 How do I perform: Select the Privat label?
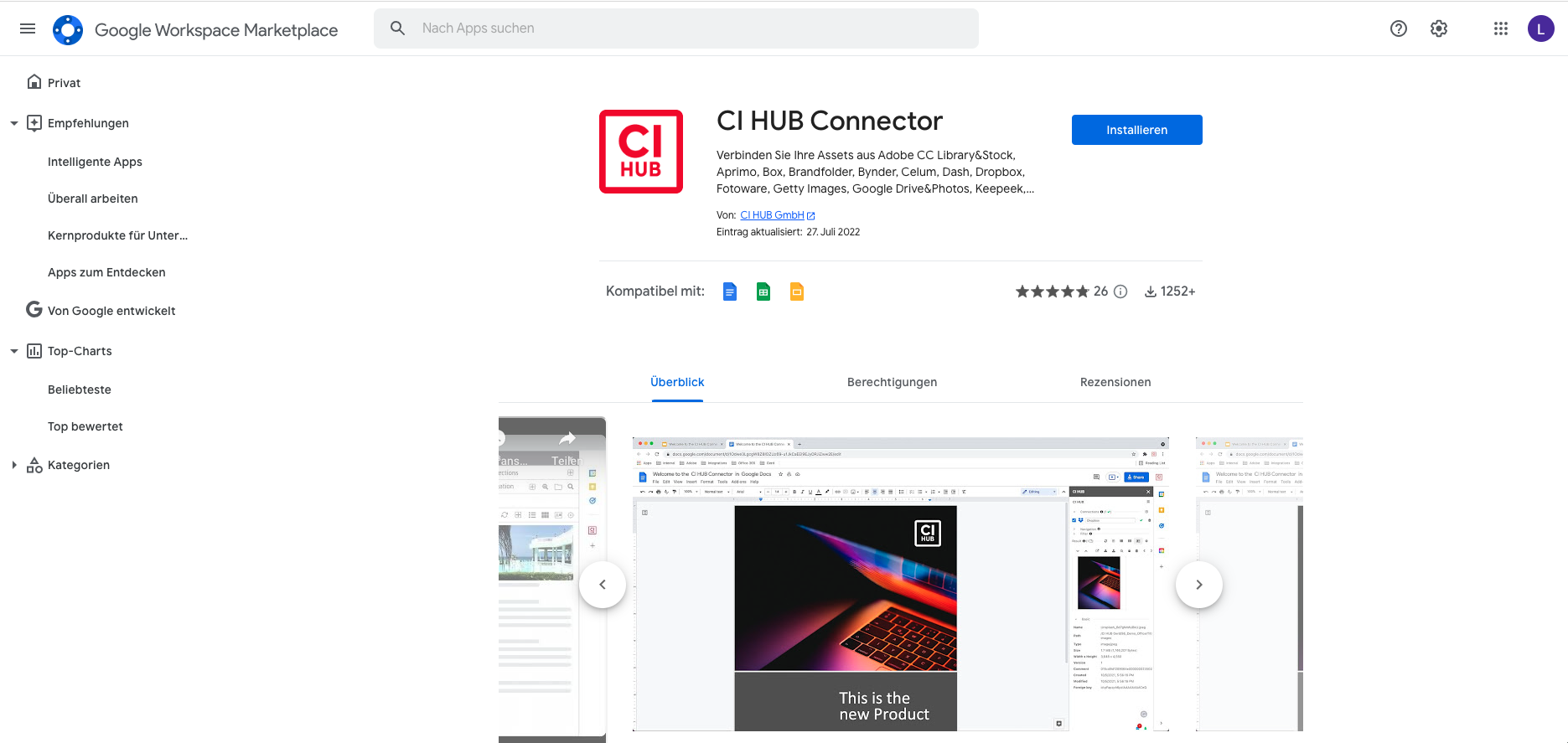64,83
